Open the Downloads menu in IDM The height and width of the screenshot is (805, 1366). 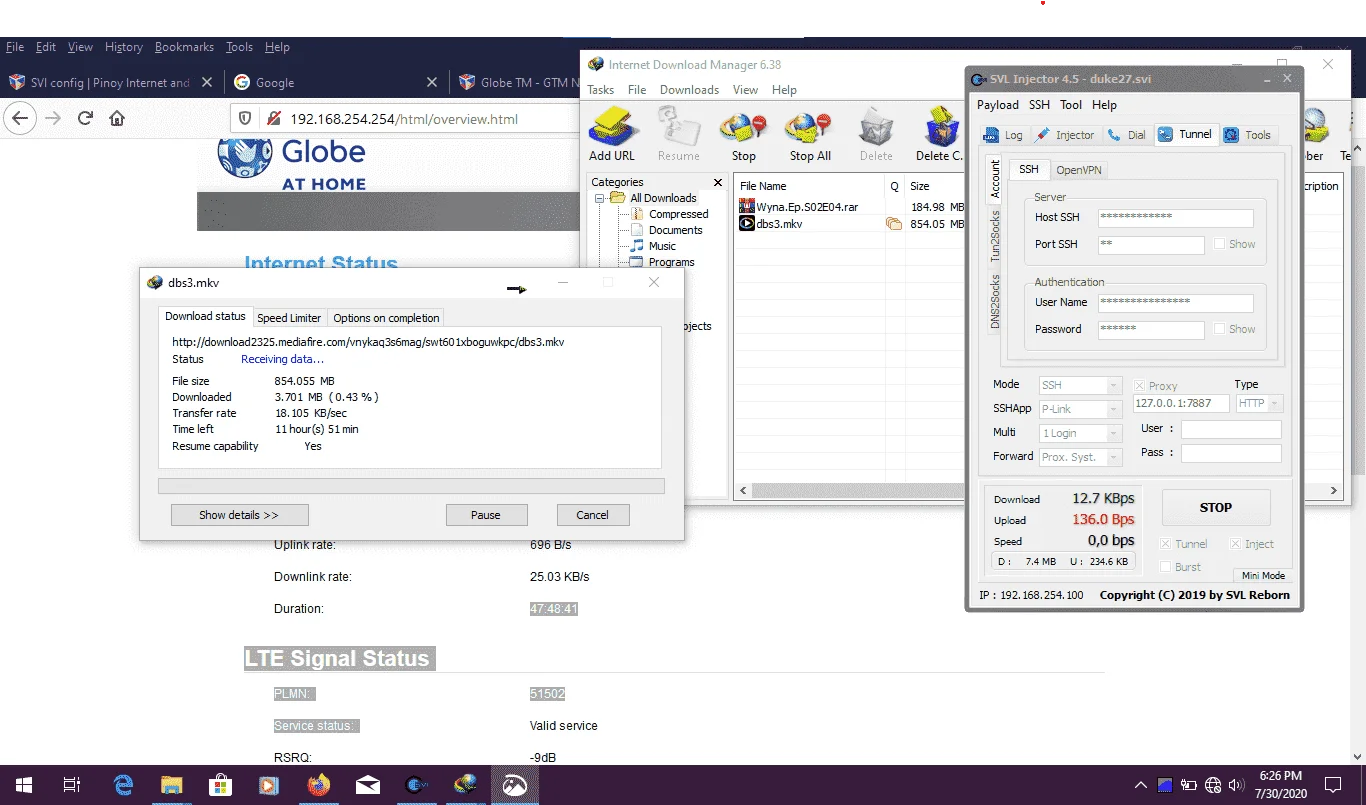[689, 90]
